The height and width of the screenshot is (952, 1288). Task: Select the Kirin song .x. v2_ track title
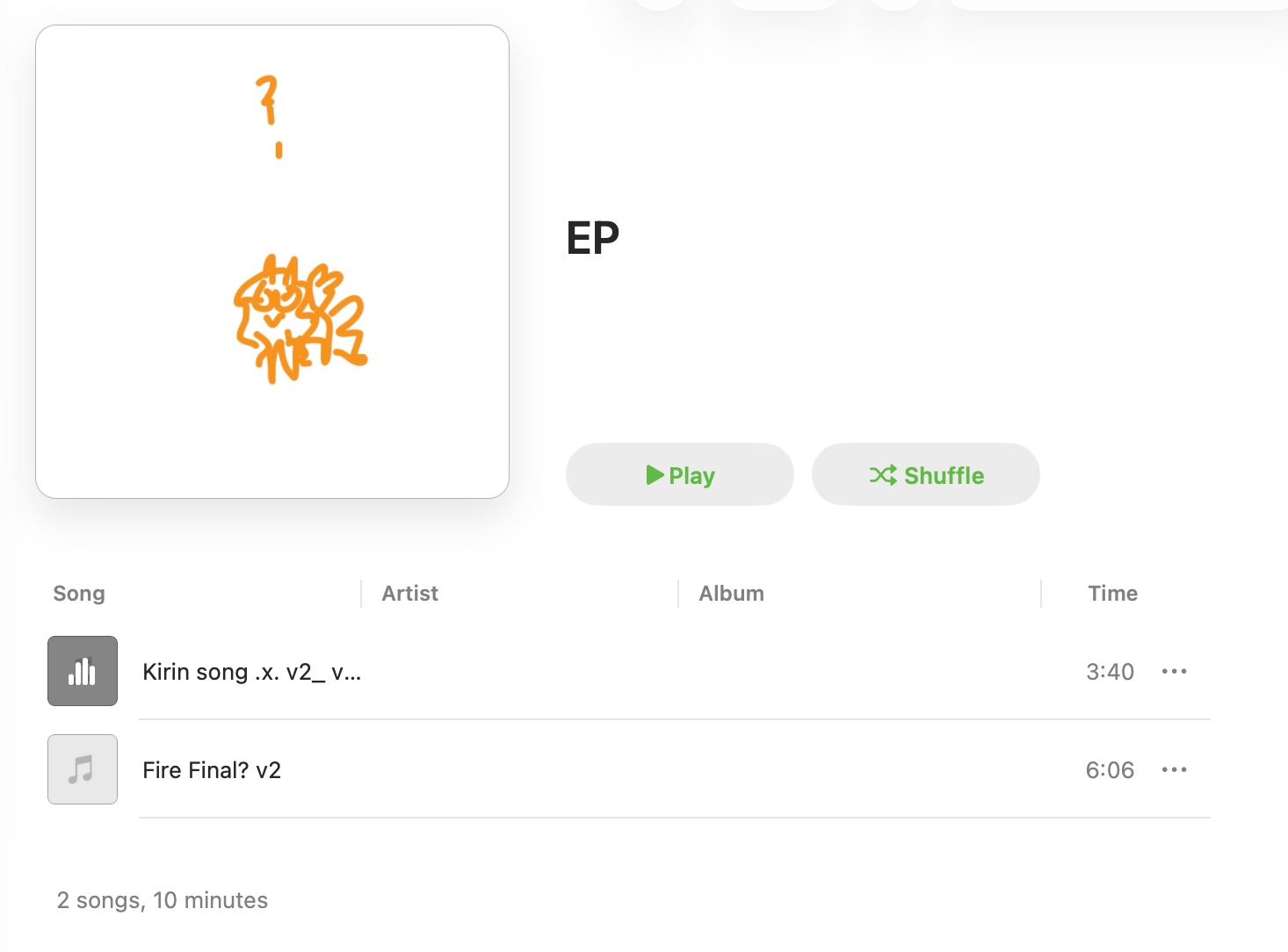[x=251, y=672]
